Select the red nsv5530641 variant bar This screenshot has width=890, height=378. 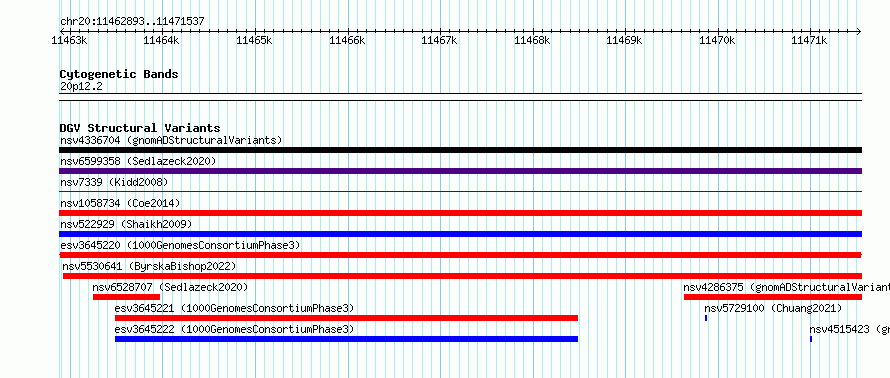462,276
